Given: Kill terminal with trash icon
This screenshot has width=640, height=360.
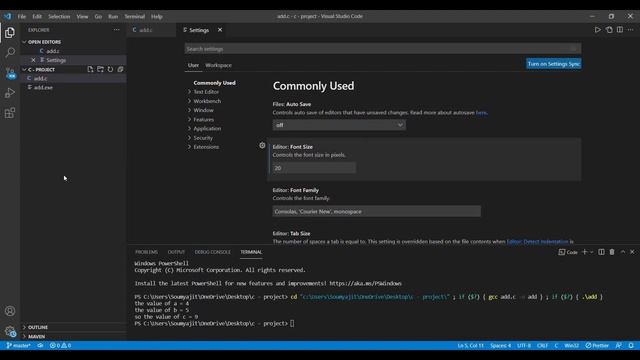Looking at the screenshot, I should pos(612,252).
